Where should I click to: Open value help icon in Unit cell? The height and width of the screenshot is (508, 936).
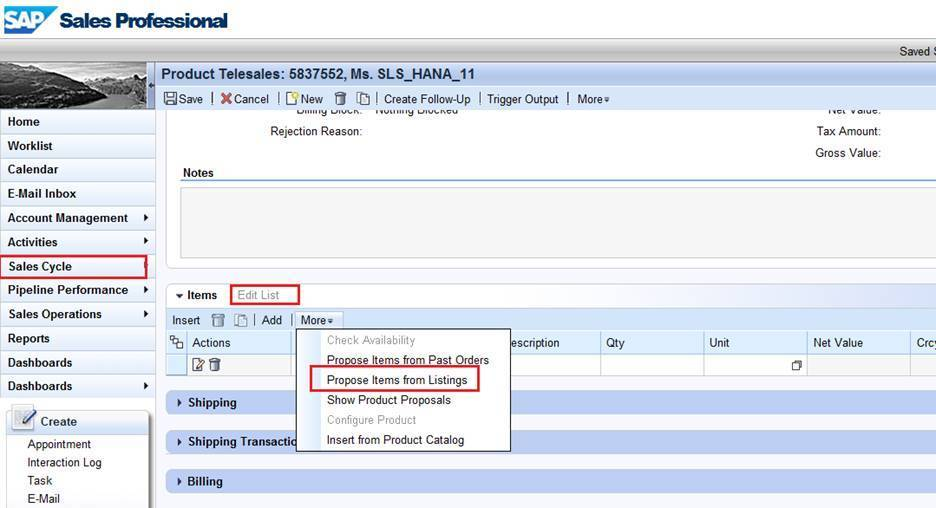[x=796, y=365]
